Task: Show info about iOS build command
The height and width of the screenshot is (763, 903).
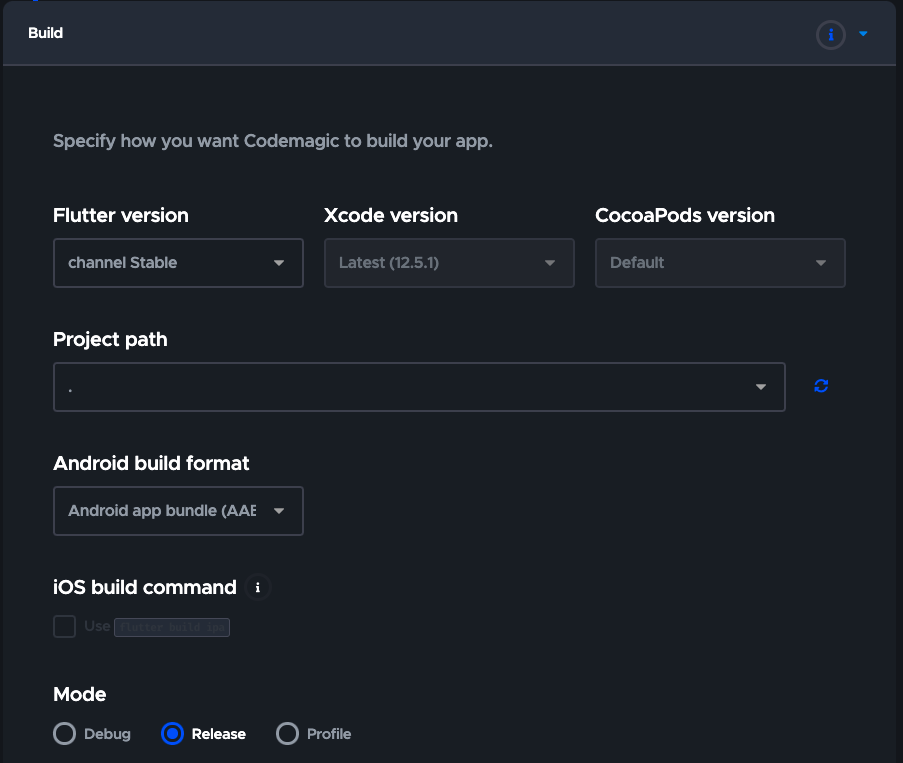Action: point(258,587)
